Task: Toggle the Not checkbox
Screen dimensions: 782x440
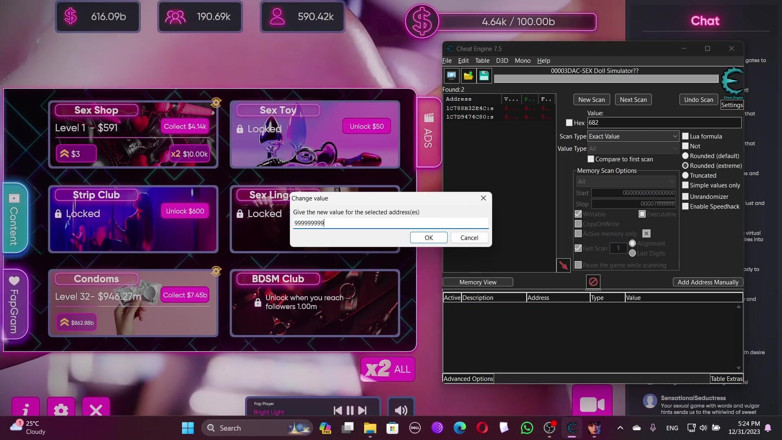Action: click(x=685, y=146)
